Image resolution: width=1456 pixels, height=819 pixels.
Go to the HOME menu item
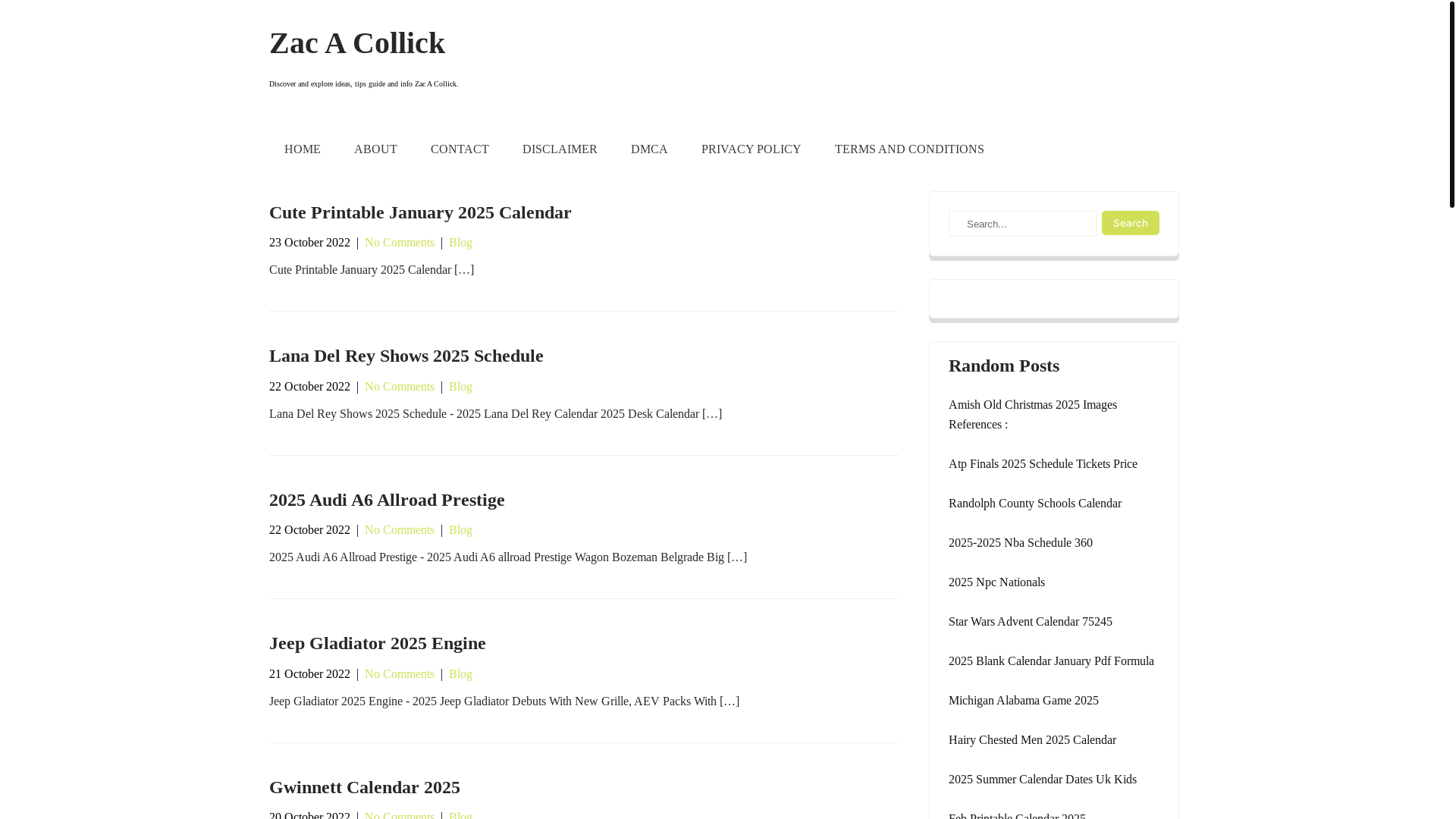click(303, 149)
